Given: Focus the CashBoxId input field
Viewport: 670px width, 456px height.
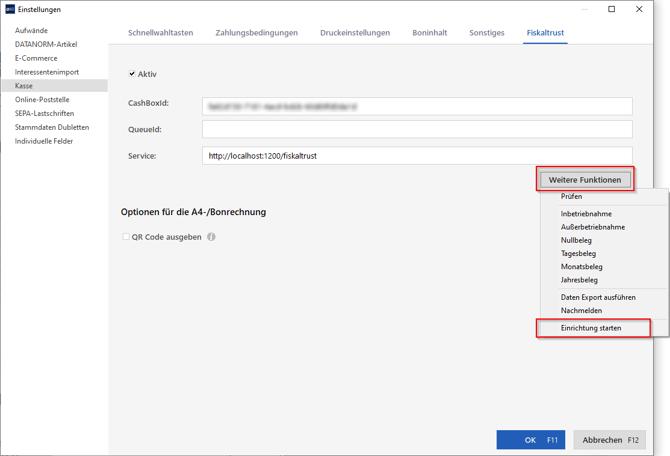Looking at the screenshot, I should [x=417, y=106].
